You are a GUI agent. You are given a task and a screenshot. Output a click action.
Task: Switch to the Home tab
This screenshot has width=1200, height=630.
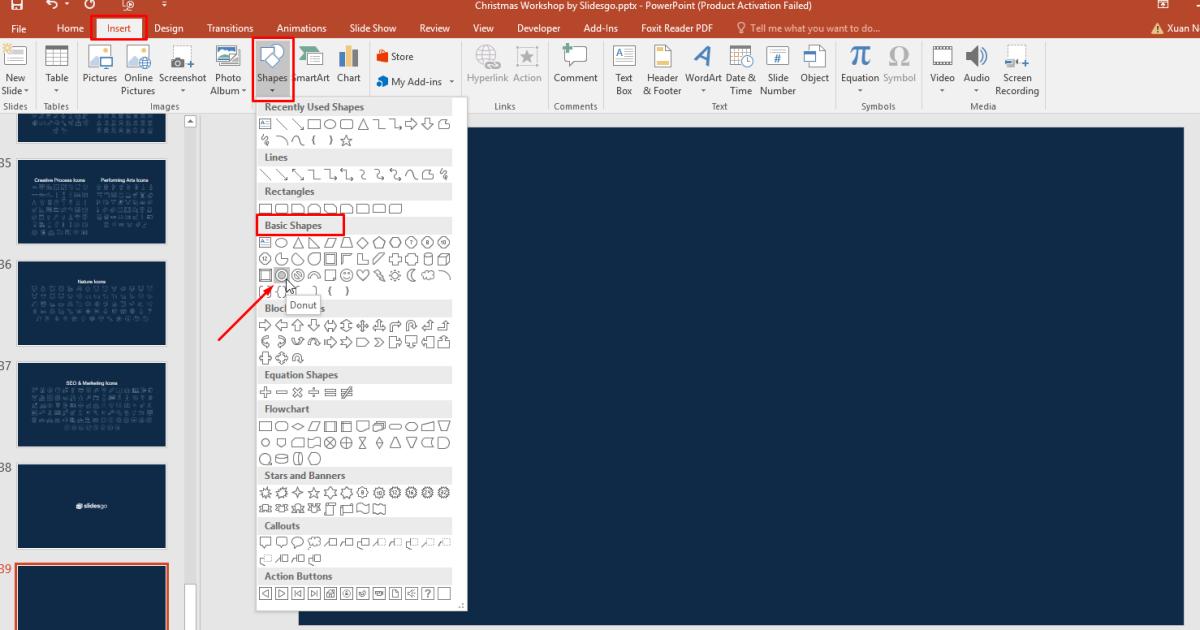(x=70, y=28)
